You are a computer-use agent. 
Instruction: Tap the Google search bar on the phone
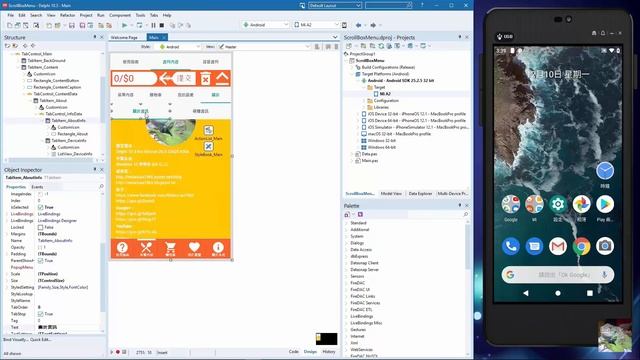[558, 275]
